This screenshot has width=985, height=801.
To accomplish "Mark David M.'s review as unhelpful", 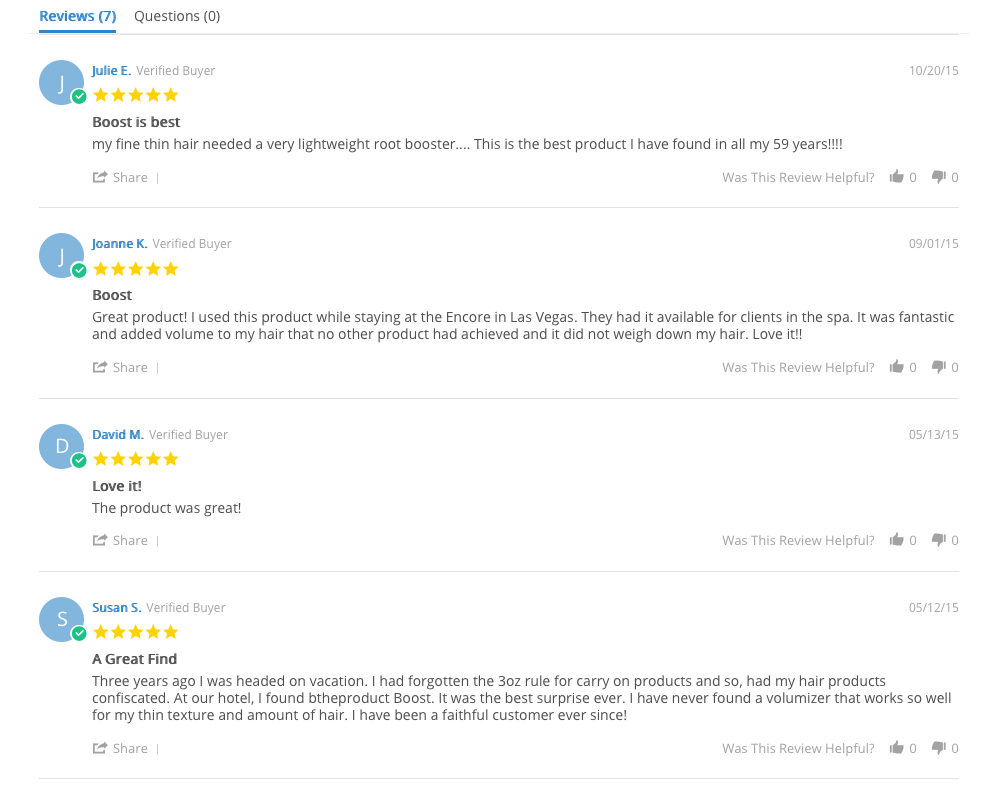I will pyautogui.click(x=938, y=540).
